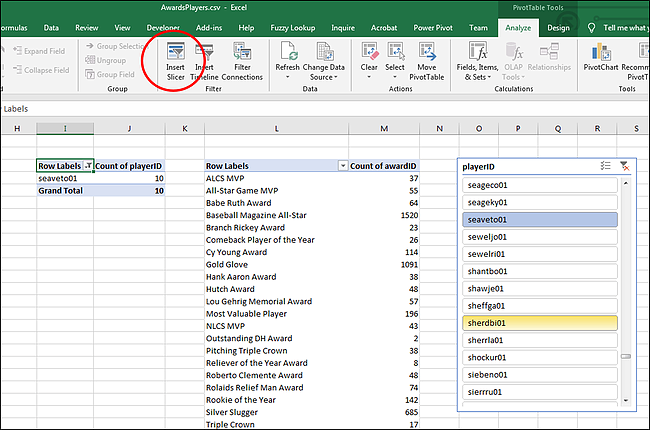Open Row Labels filter dropdown in column L
This screenshot has height=430, width=650.
[342, 165]
